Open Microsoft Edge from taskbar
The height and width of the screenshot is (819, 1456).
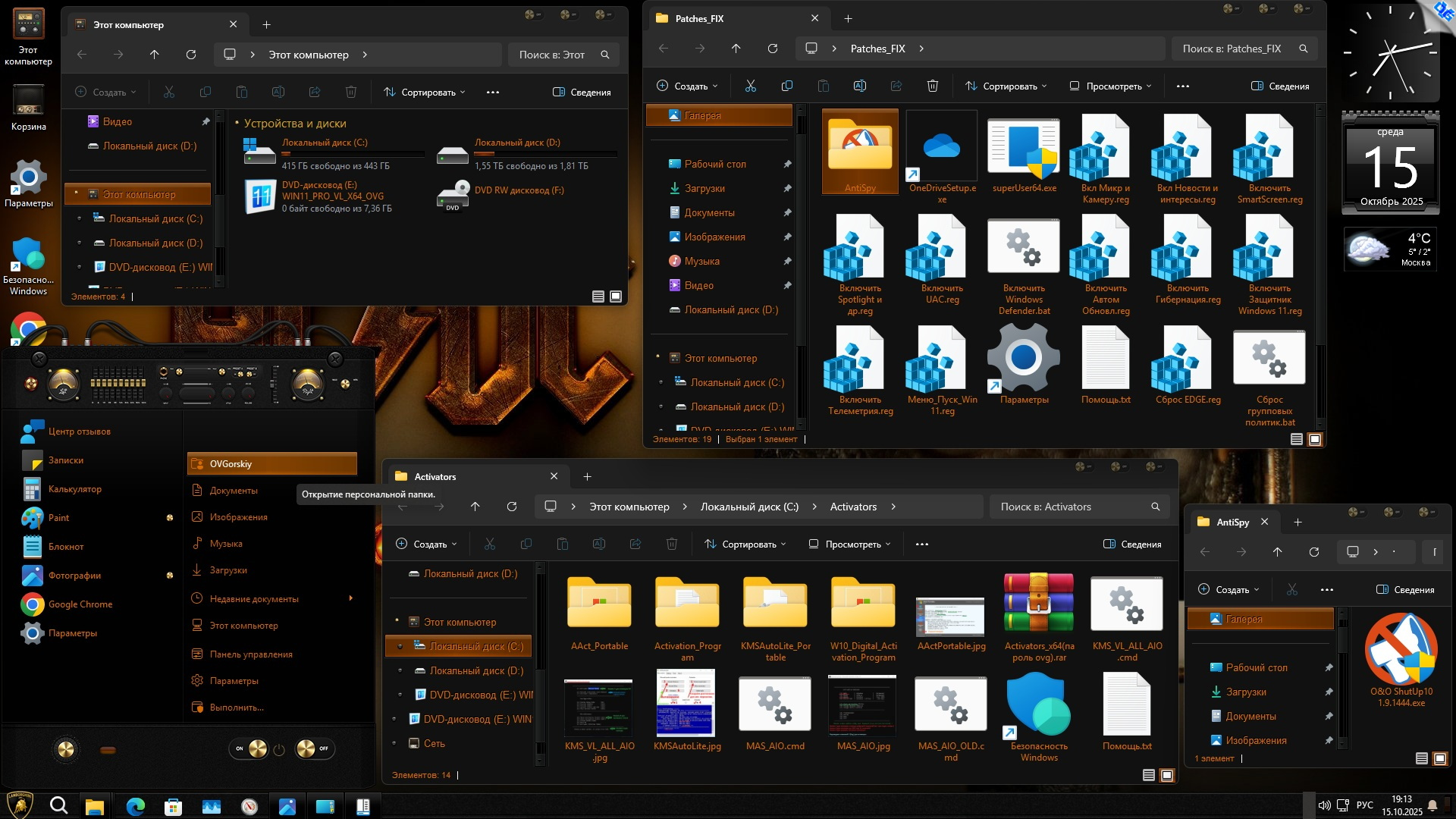pos(135,807)
